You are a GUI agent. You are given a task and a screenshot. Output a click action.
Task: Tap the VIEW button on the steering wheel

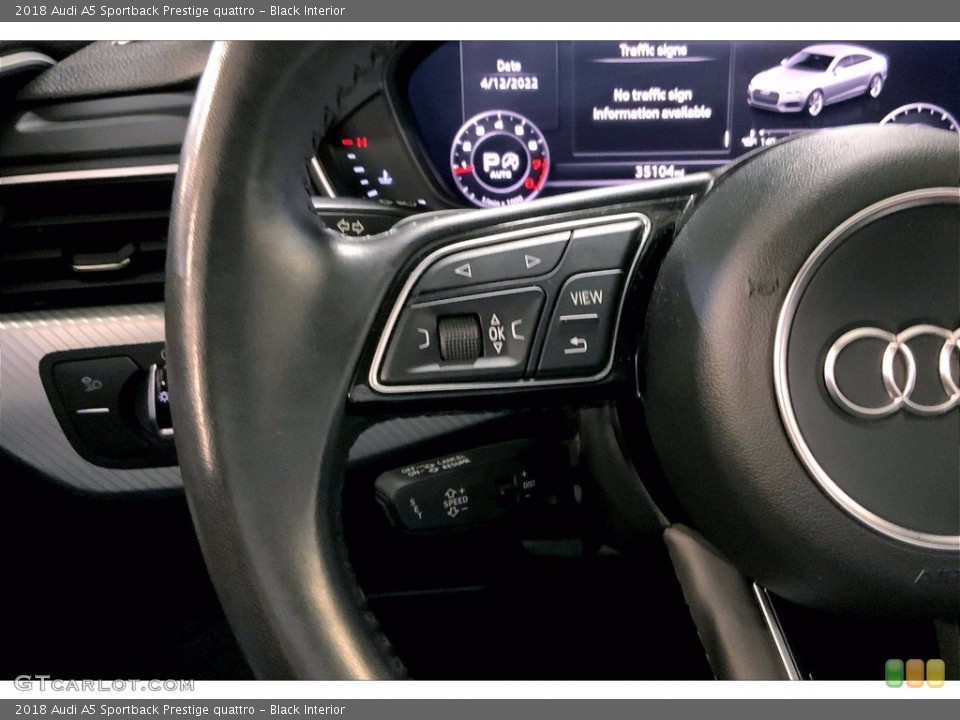pos(586,298)
